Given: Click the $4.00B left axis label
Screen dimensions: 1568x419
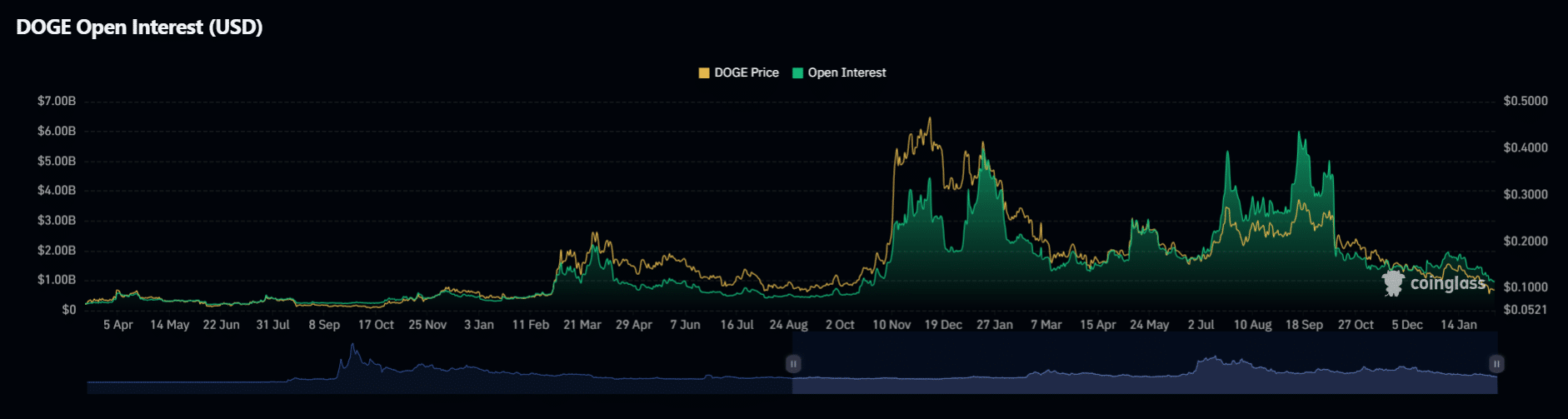Looking at the screenshot, I should [57, 190].
